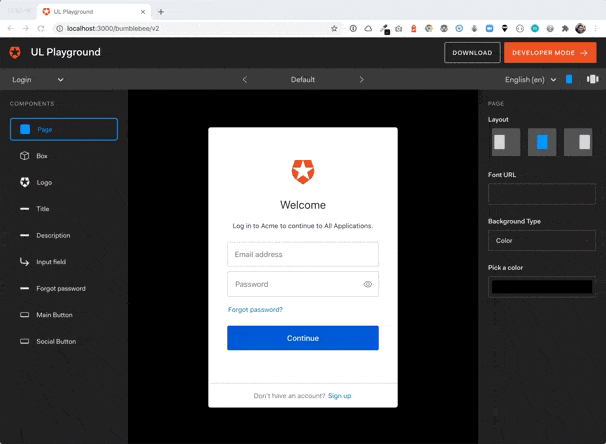Bookmark page with star icon
Viewport: 606px width, 444px height.
click(x=334, y=28)
